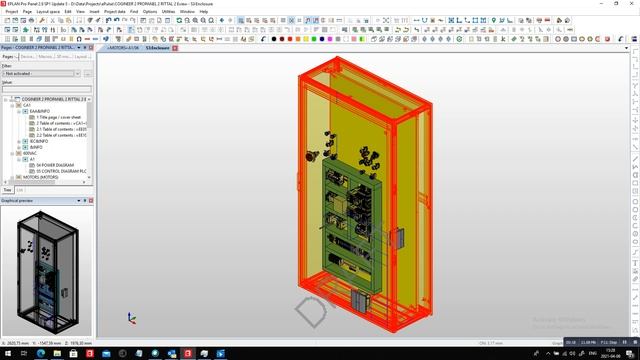This screenshot has width=640, height=360.
Task: Select the black color swatch
Action: [274, 39]
